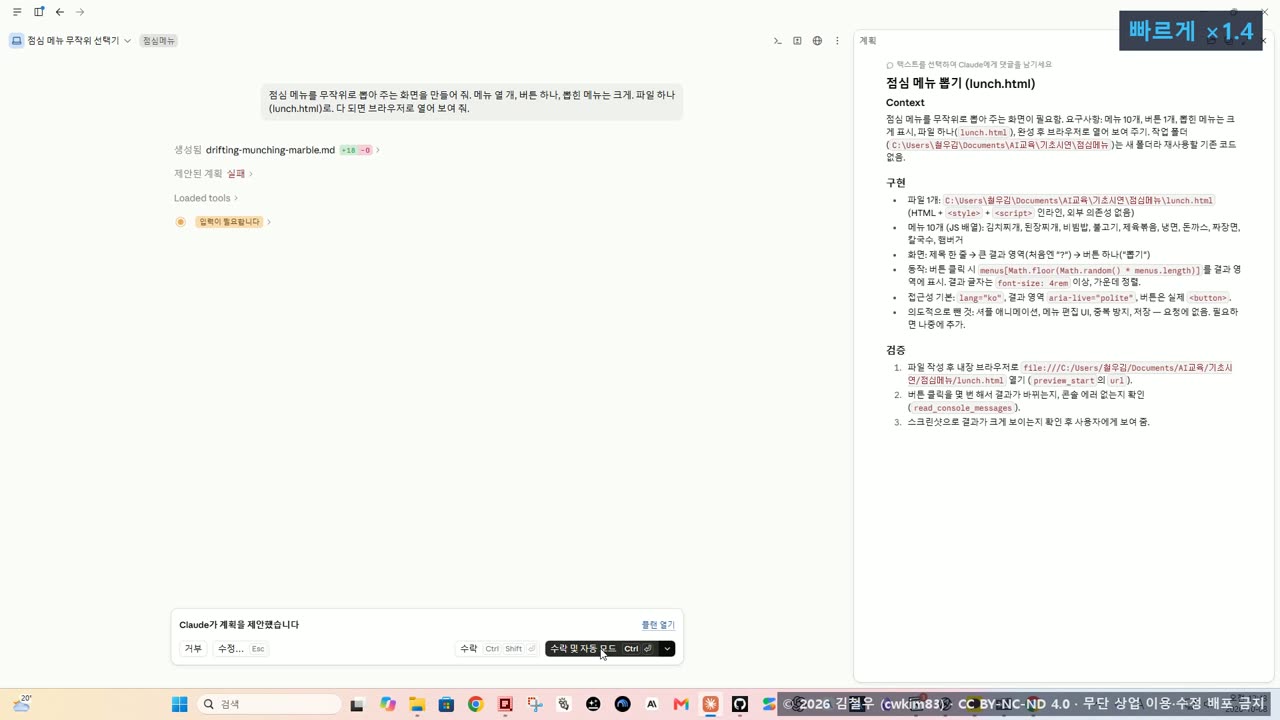This screenshot has width=1280, height=720.
Task: Click the square preview panel icon beside the terminal icon
Action: [797, 41]
